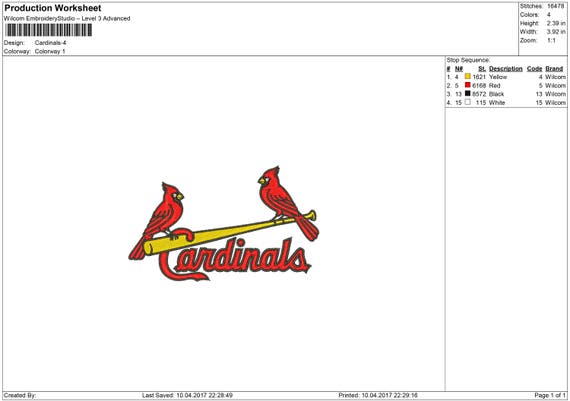
Task: Click the black thread color swatch
Action: [467, 93]
